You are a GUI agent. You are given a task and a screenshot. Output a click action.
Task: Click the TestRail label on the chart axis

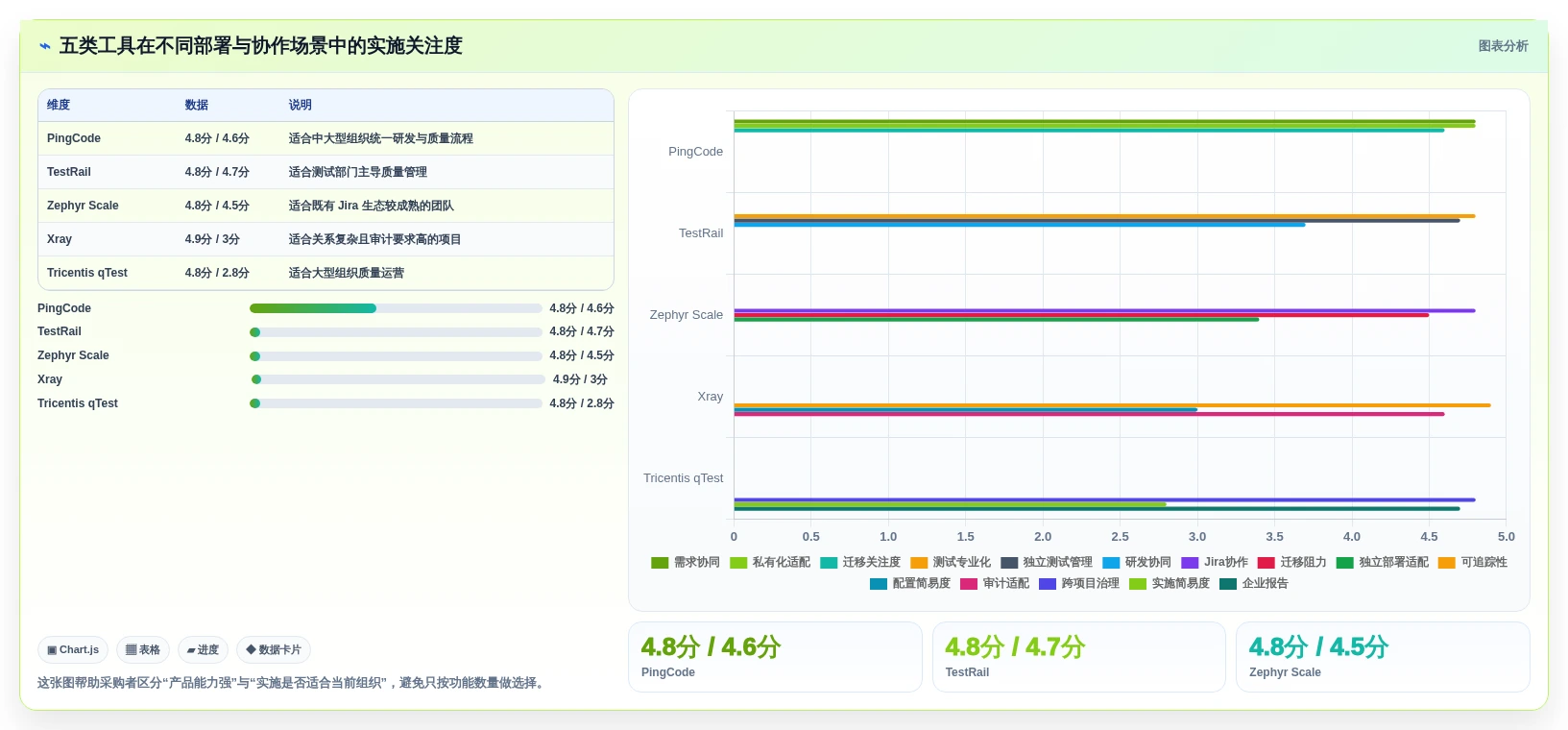[x=701, y=233]
